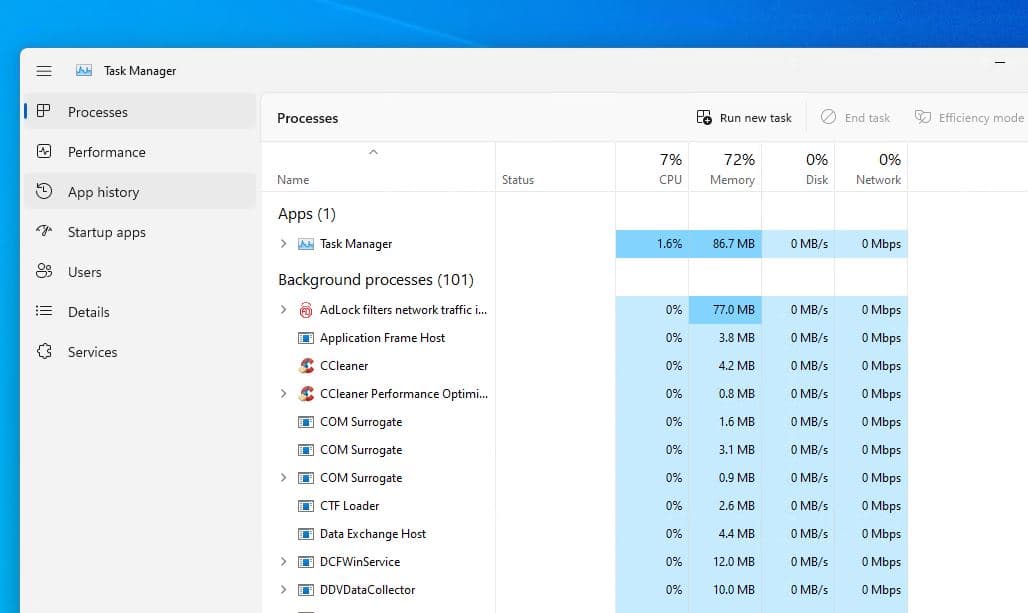Viewport: 1028px width, 613px height.
Task: Click the Application Frame Host icon
Action: [x=306, y=338]
